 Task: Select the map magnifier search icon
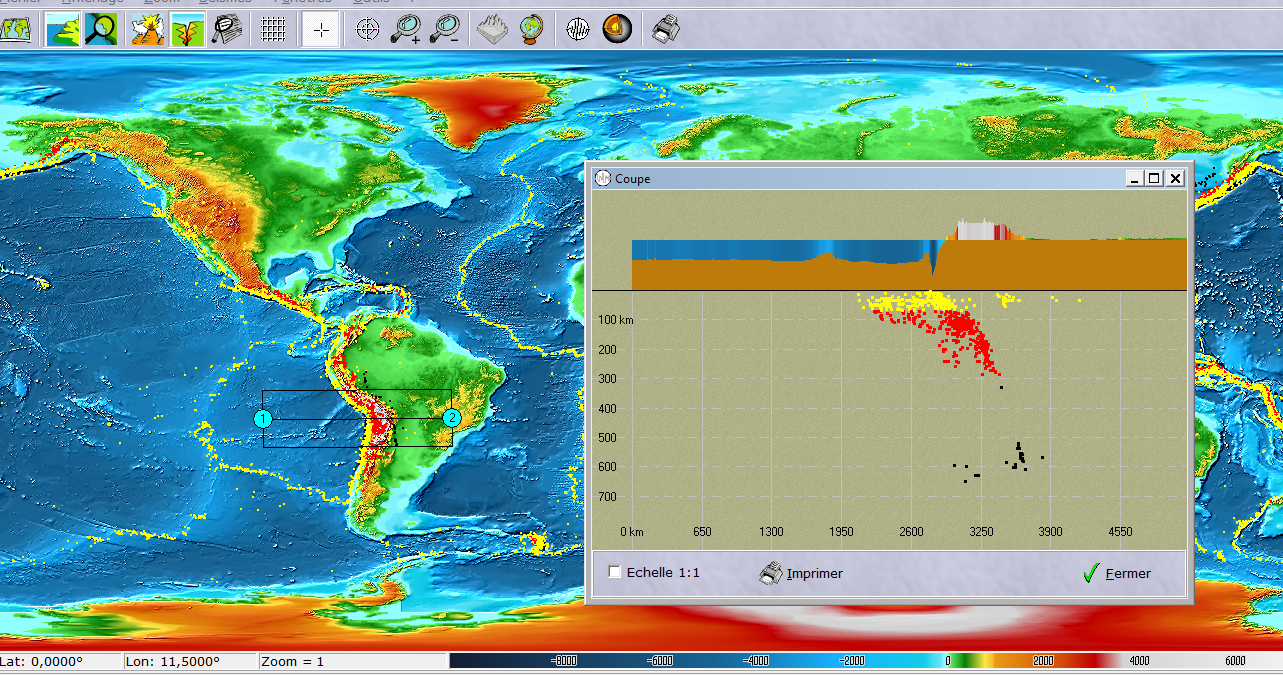click(x=100, y=30)
